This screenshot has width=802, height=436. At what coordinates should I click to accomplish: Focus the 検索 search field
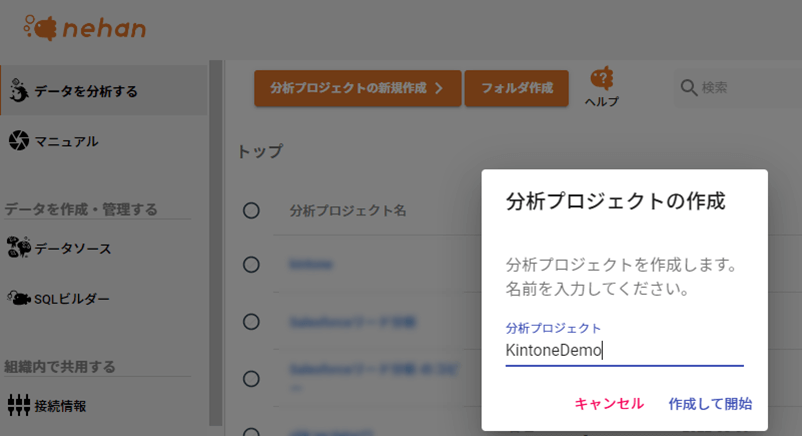[x=739, y=88]
